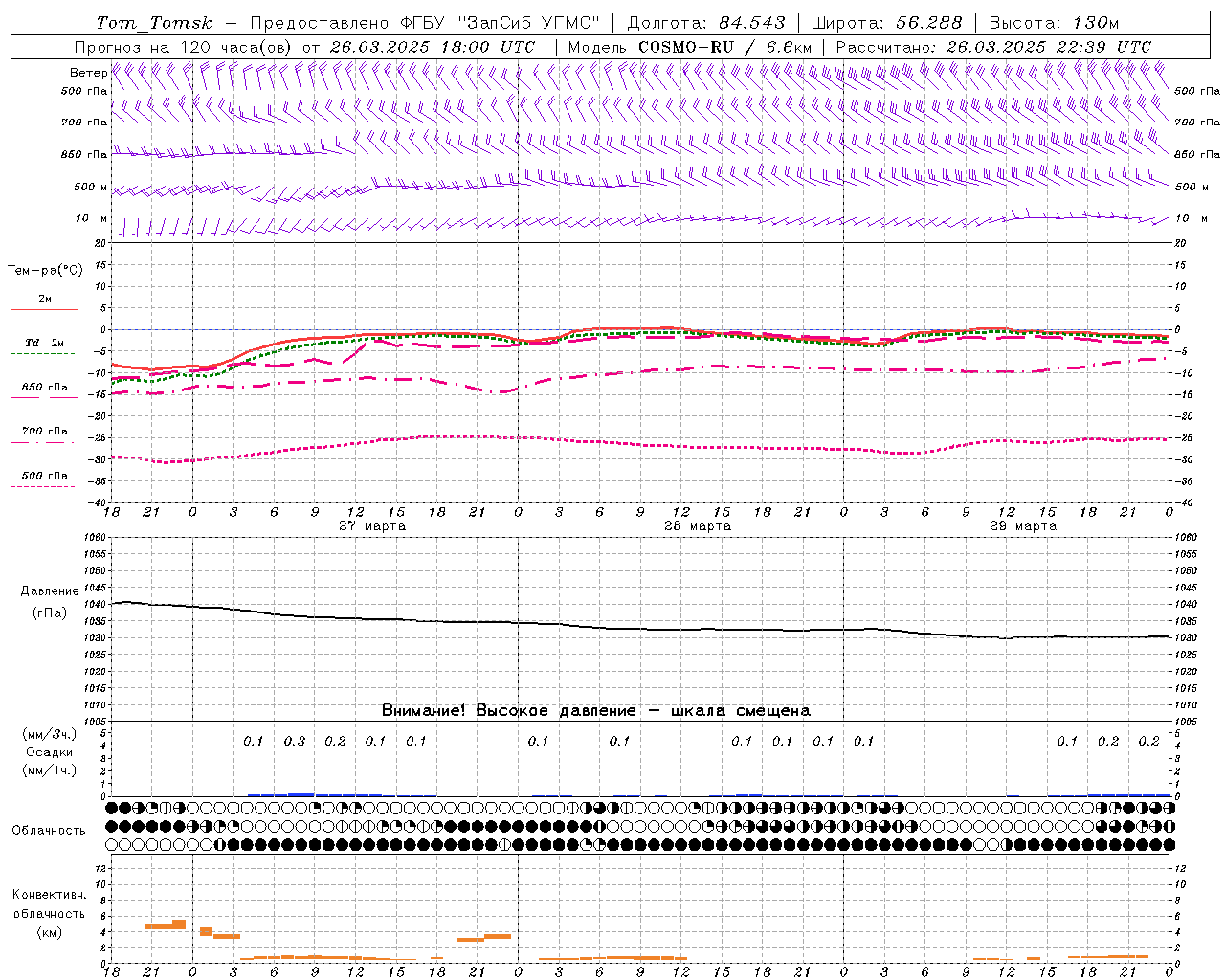The image size is (1225, 980).
Task: Click the 0.3 precipitation value
Action: tap(295, 742)
